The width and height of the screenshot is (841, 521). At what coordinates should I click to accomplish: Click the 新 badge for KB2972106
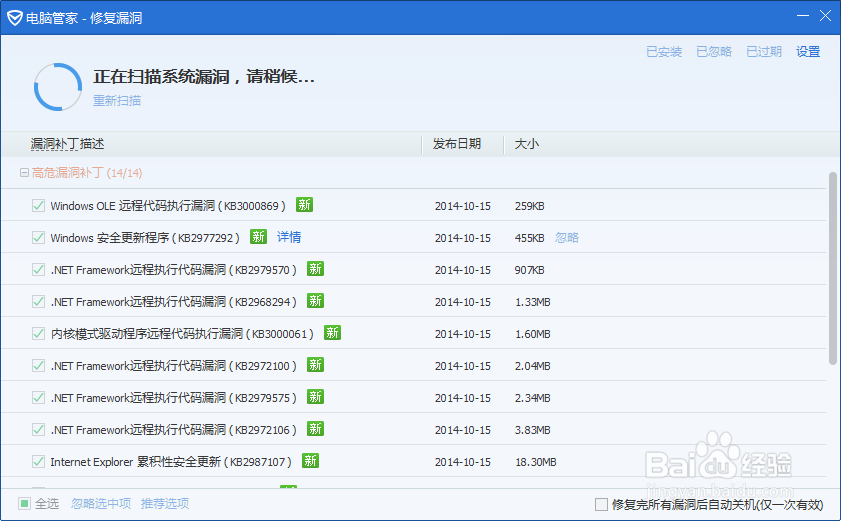click(315, 429)
